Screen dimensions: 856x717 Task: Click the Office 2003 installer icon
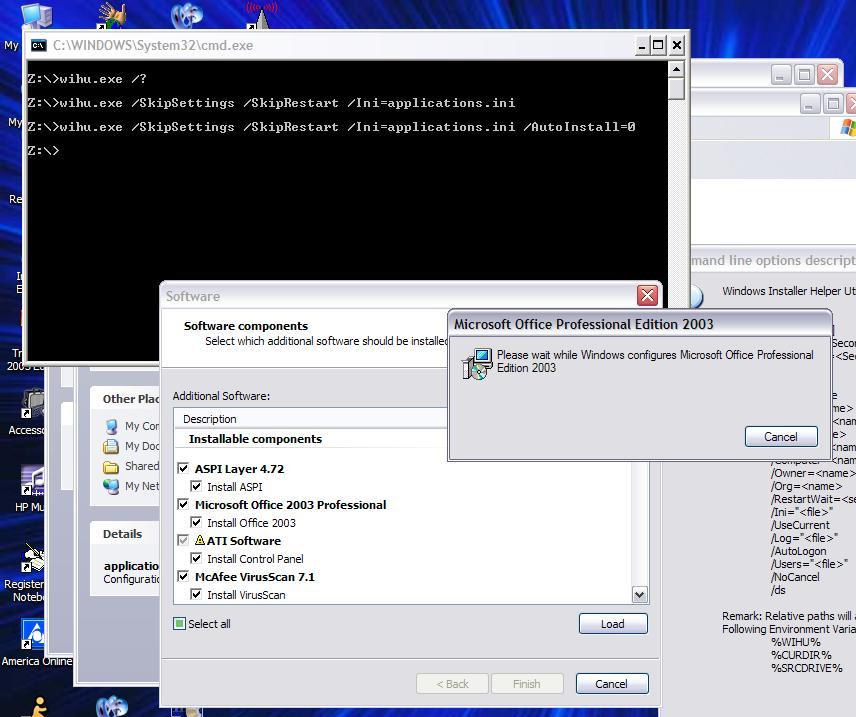476,364
